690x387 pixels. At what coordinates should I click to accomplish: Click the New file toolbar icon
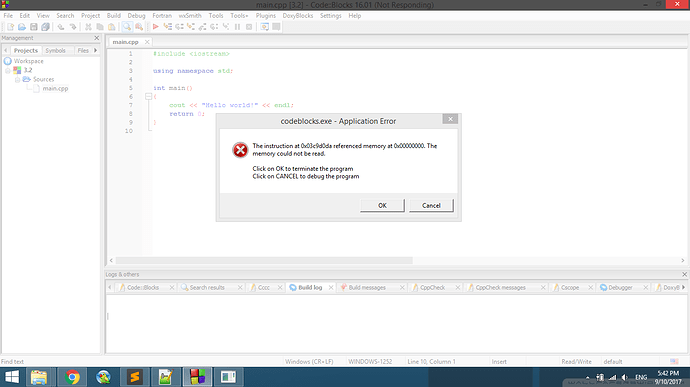point(11,27)
